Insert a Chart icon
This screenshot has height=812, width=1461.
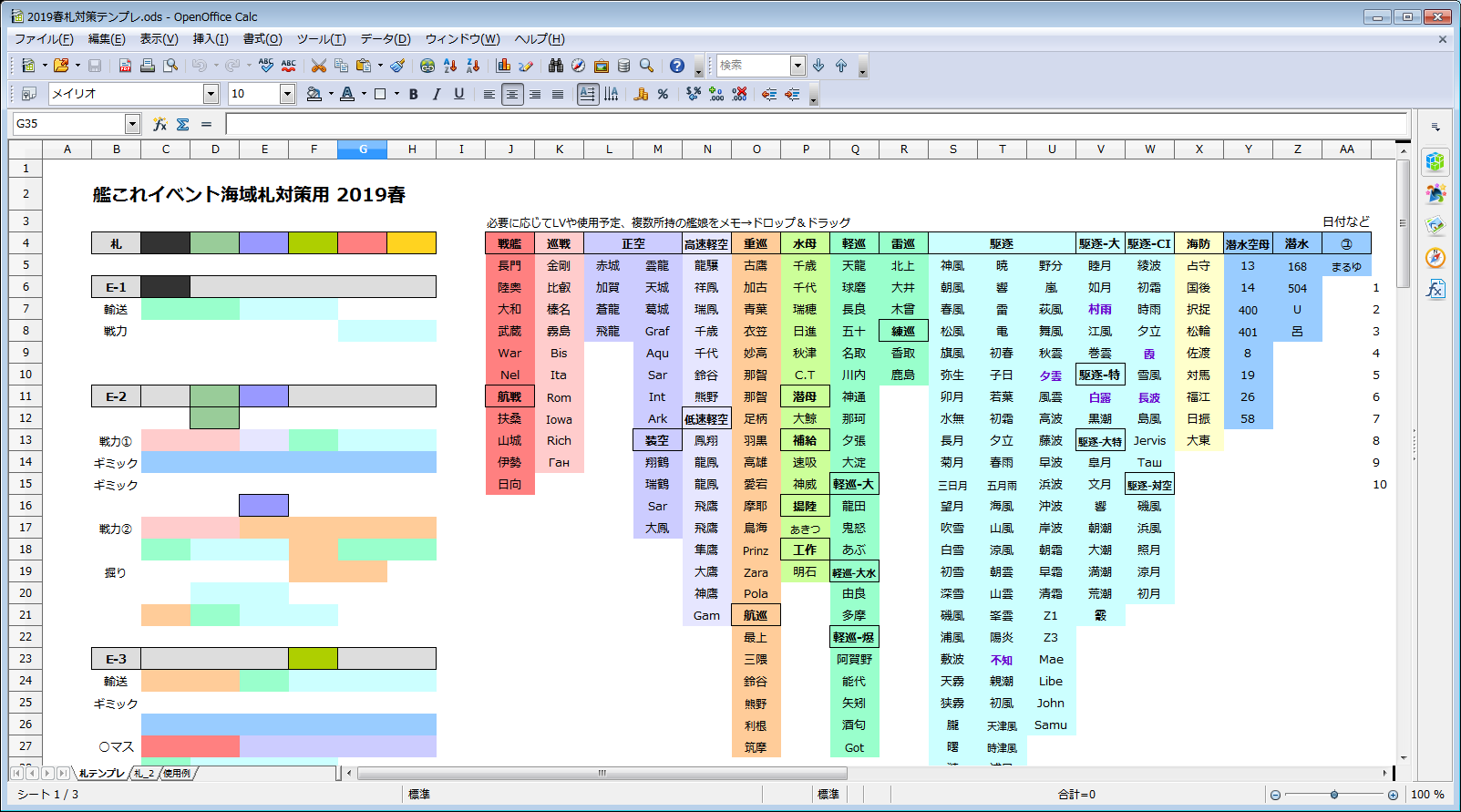503,66
